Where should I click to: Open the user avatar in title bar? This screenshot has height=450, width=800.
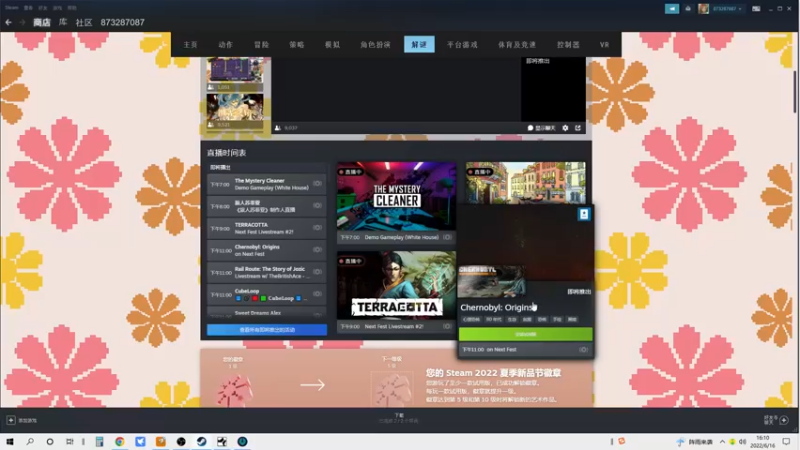click(703, 9)
